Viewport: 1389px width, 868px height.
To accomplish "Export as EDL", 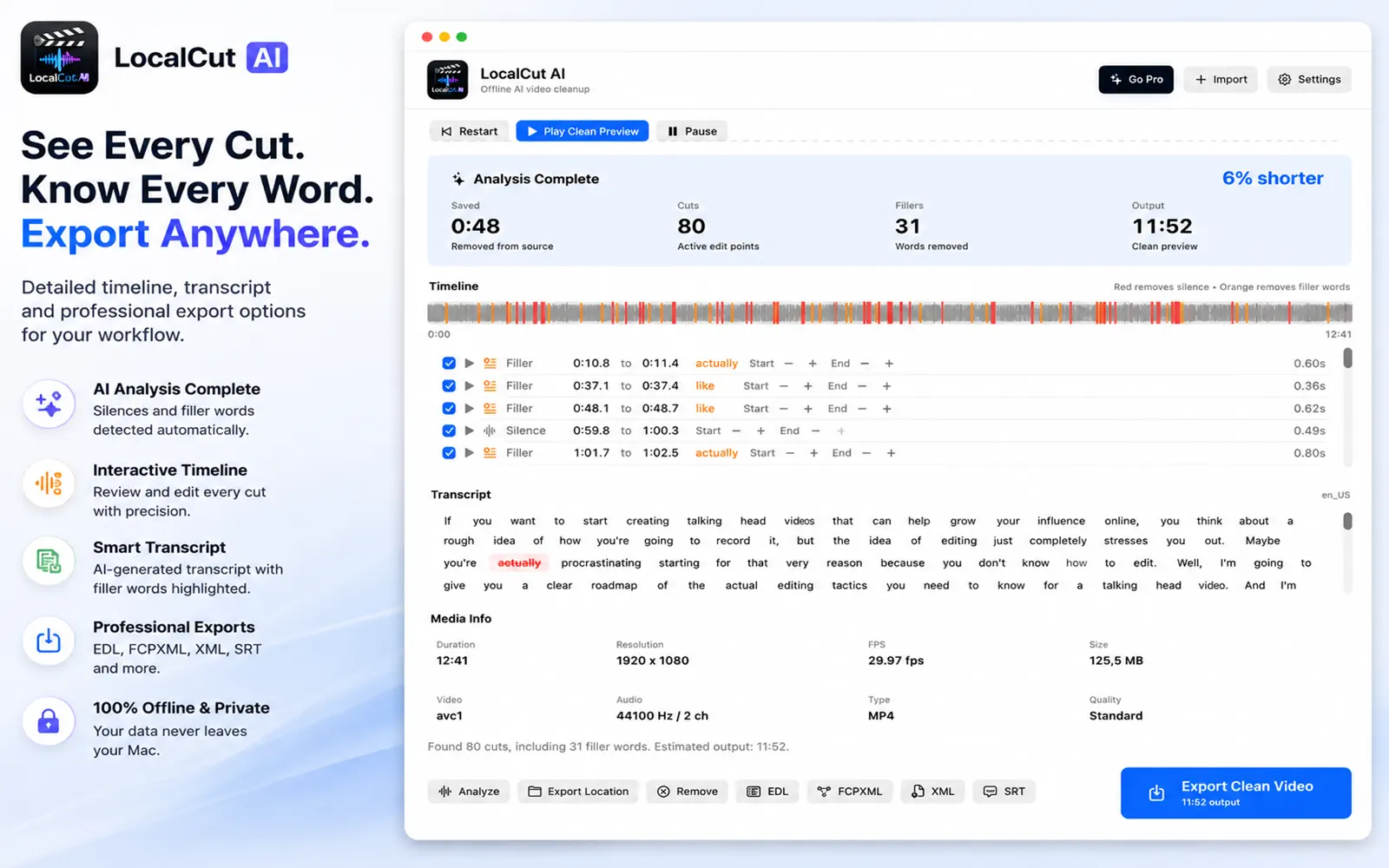I will tap(767, 792).
